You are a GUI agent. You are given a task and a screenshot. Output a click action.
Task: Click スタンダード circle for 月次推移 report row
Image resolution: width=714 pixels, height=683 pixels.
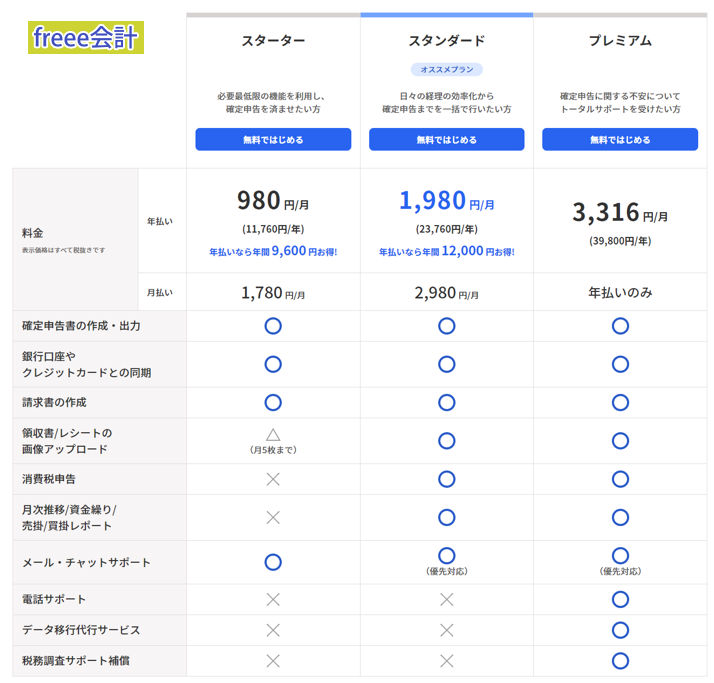[447, 517]
